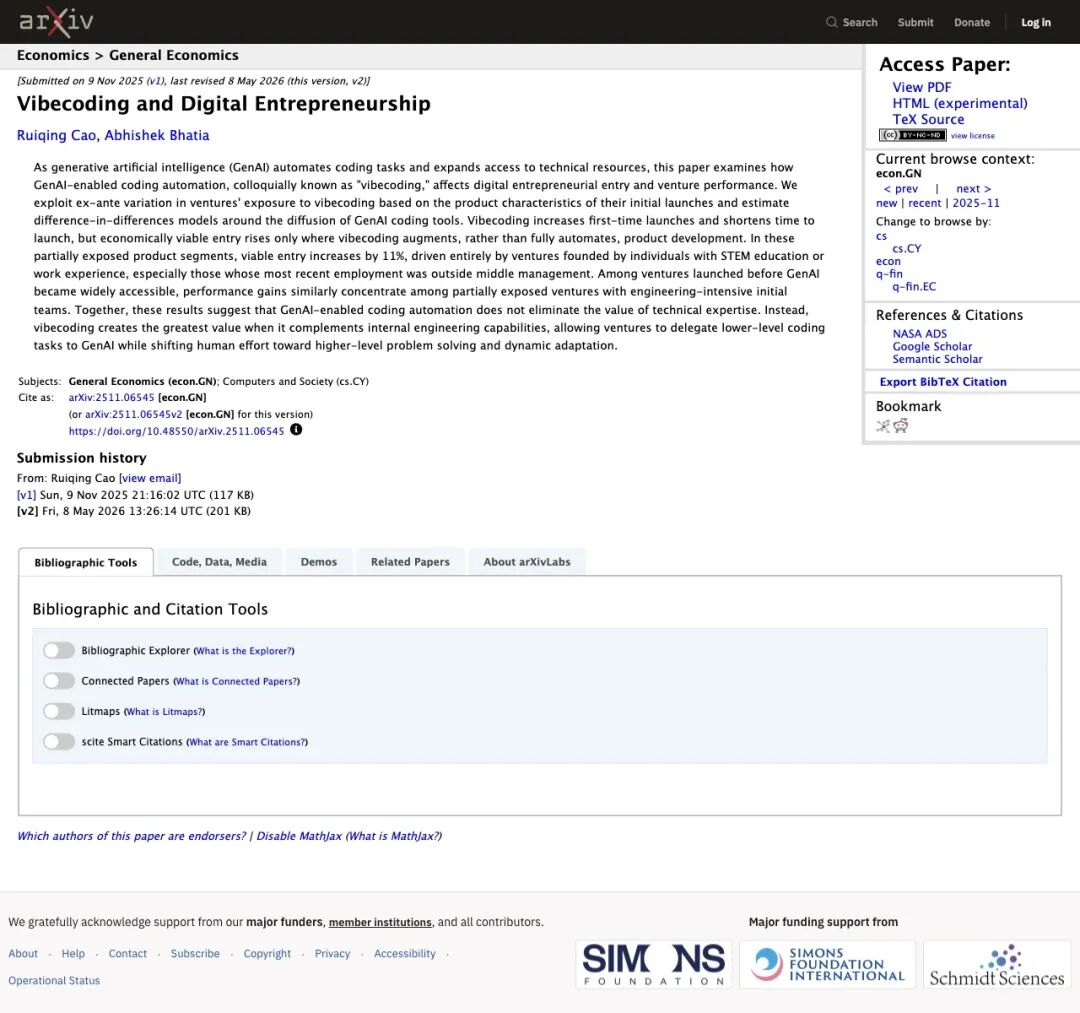
Task: Click v1 link in submission date line
Action: click(x=154, y=81)
